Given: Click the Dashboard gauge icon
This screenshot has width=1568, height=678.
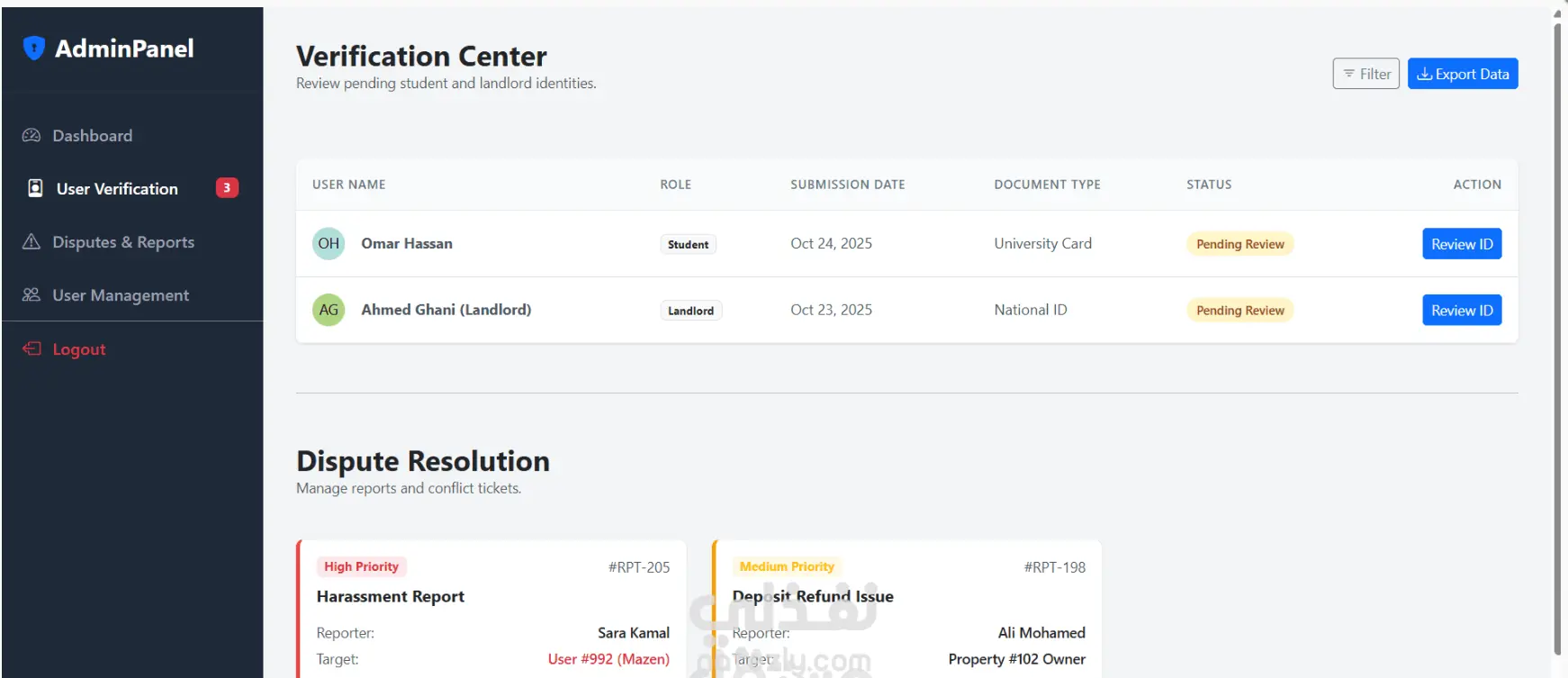Looking at the screenshot, I should [x=32, y=135].
